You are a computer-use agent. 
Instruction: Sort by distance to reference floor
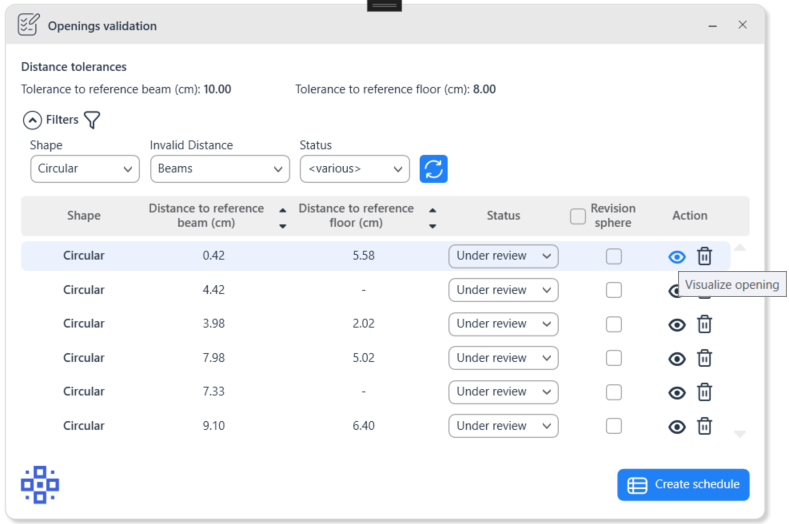432,216
